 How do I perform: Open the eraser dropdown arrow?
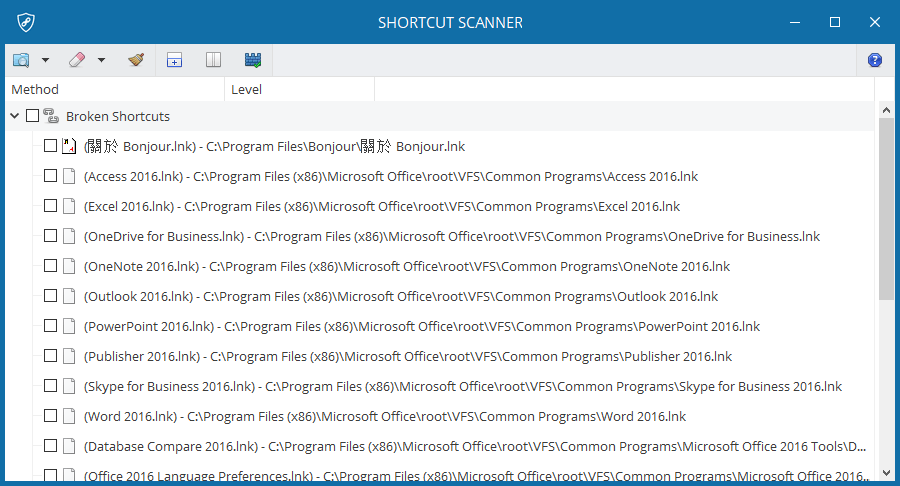102,60
